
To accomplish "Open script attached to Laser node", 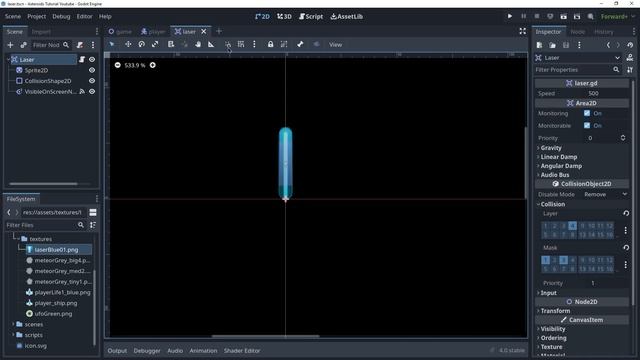I will pos(82,60).
